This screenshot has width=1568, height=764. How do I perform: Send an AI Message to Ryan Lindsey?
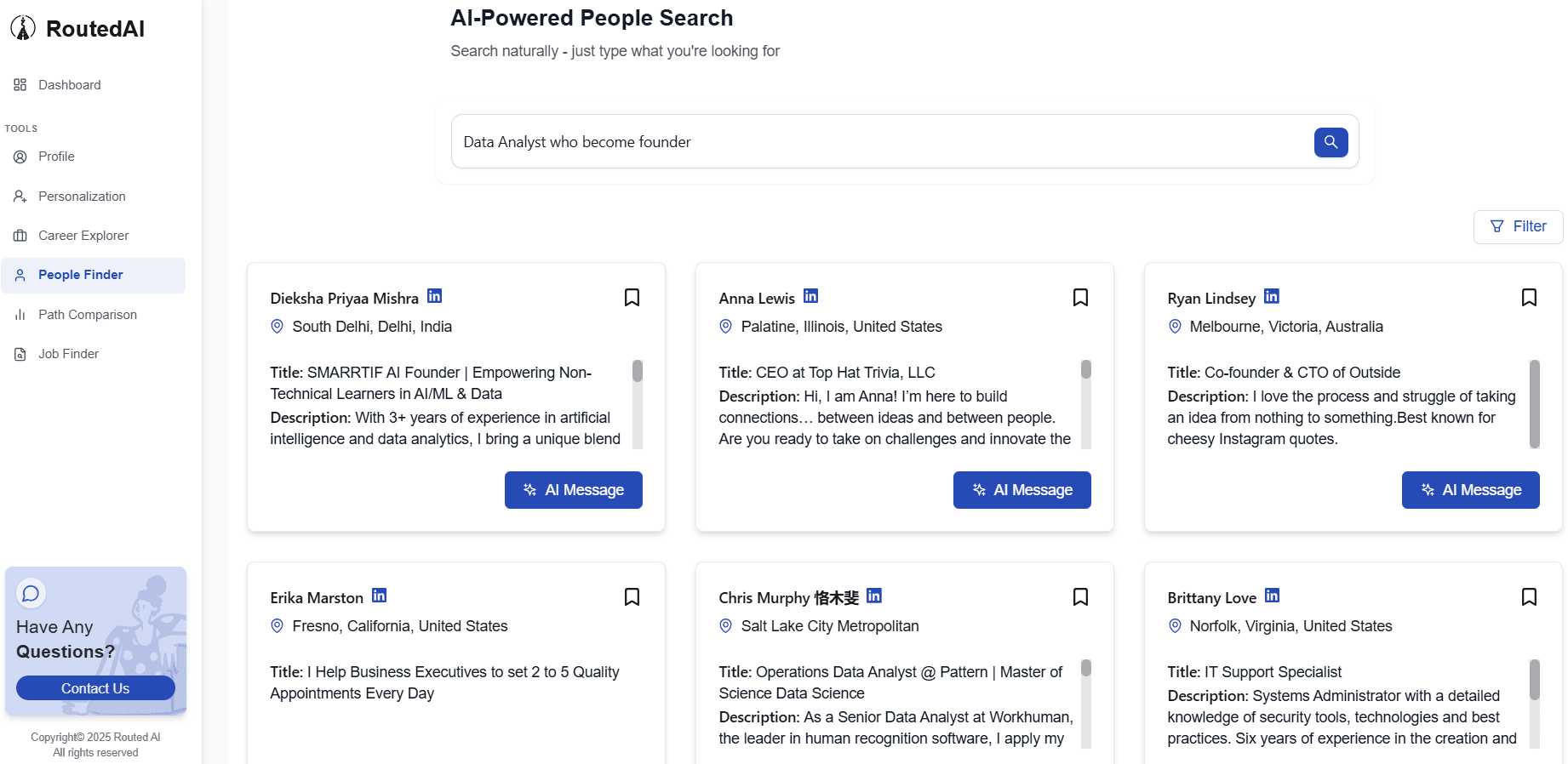click(x=1470, y=490)
